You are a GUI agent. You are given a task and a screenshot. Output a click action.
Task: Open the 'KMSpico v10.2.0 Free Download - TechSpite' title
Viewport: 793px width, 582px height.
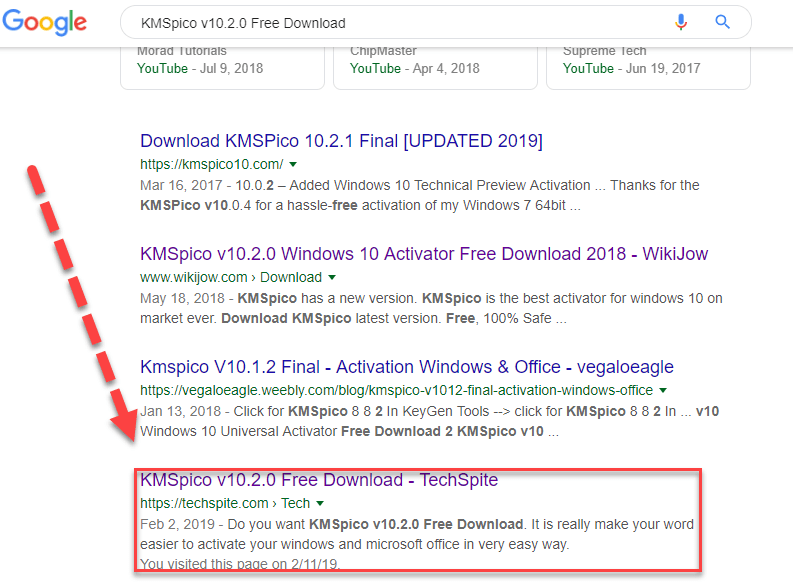point(319,480)
